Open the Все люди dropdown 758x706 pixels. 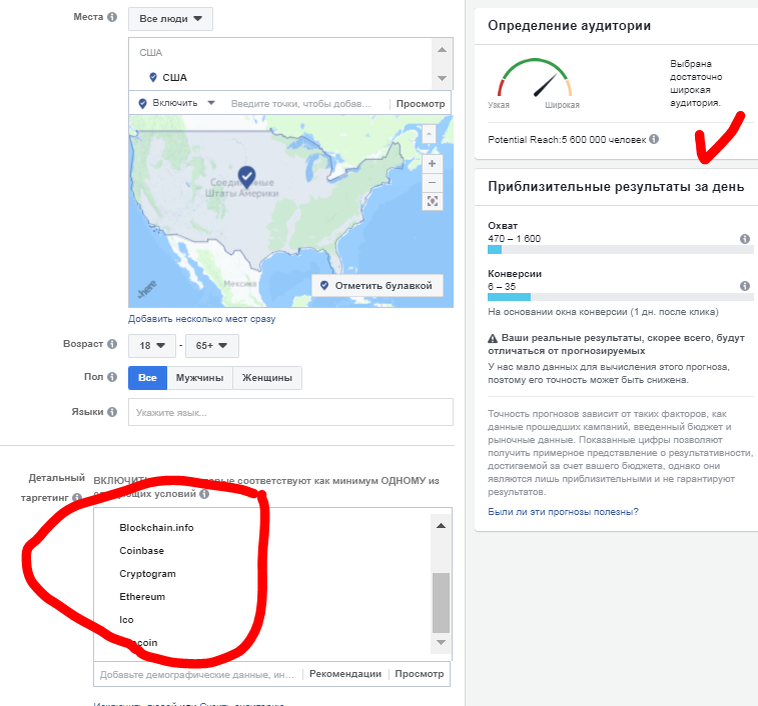tap(170, 19)
